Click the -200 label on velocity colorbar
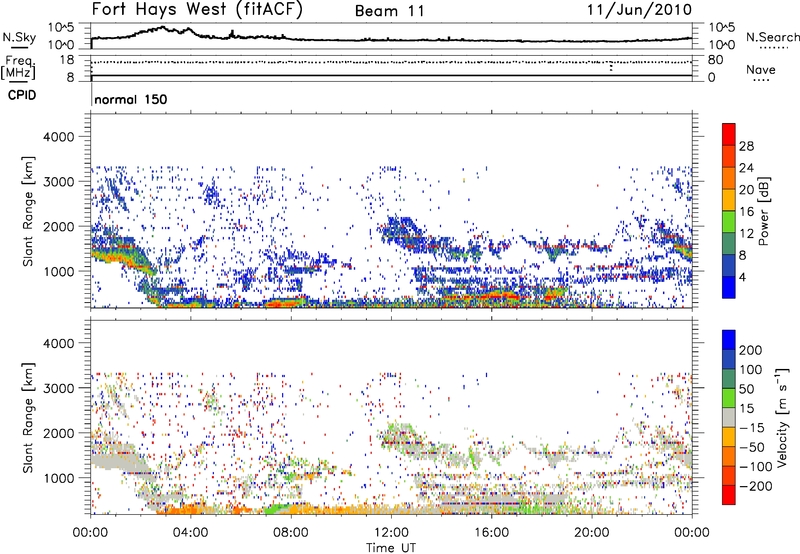This screenshot has width=800, height=554. (756, 486)
